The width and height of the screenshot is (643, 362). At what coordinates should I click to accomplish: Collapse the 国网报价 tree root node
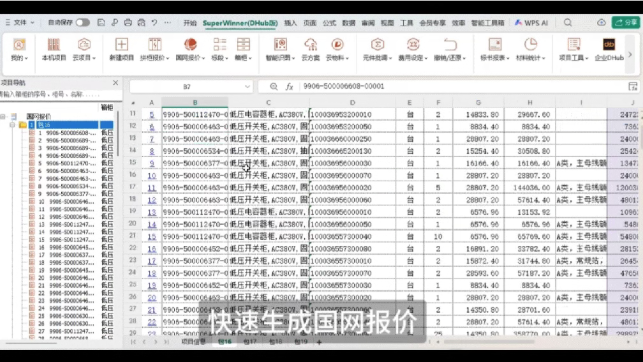(3, 116)
